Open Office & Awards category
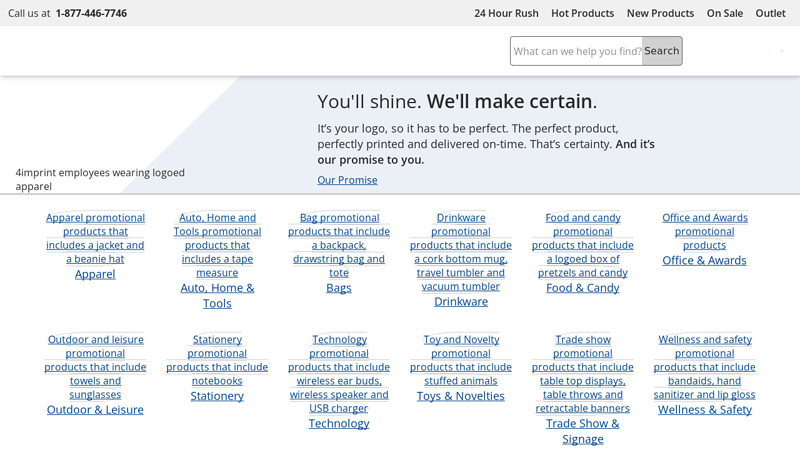The width and height of the screenshot is (800, 450). [704, 260]
